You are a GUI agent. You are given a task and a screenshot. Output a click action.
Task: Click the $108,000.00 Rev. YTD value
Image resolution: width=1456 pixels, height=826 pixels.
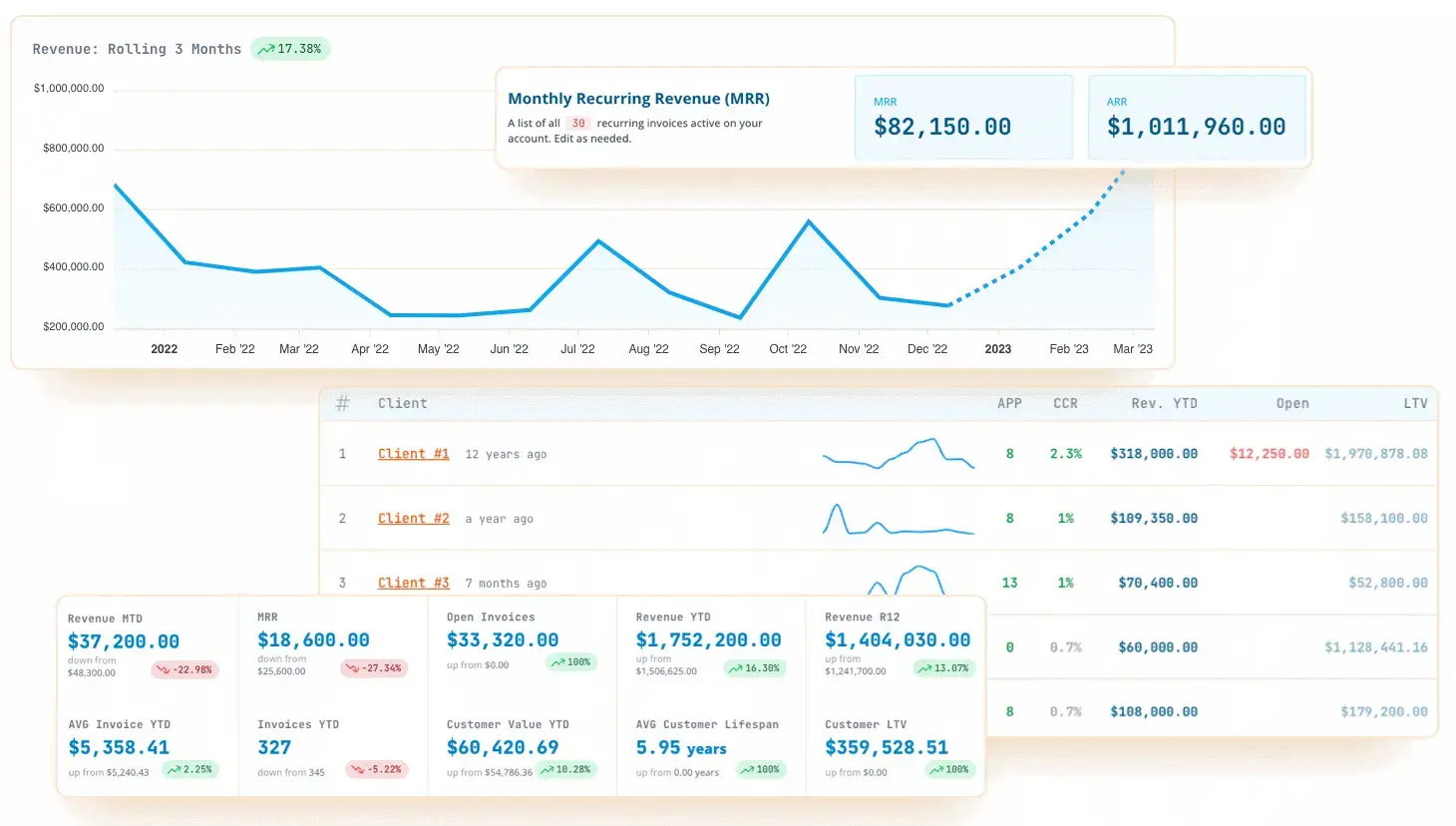[x=1154, y=712]
